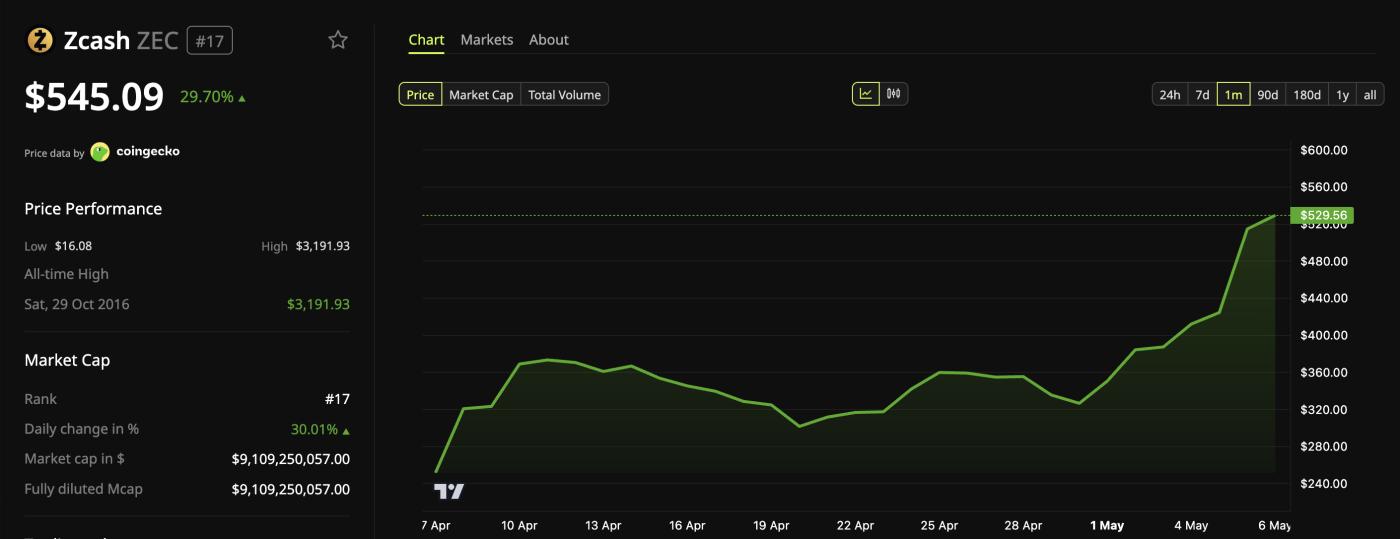Click the 29.70% price change indicator
The height and width of the screenshot is (539, 1400).
coord(213,97)
